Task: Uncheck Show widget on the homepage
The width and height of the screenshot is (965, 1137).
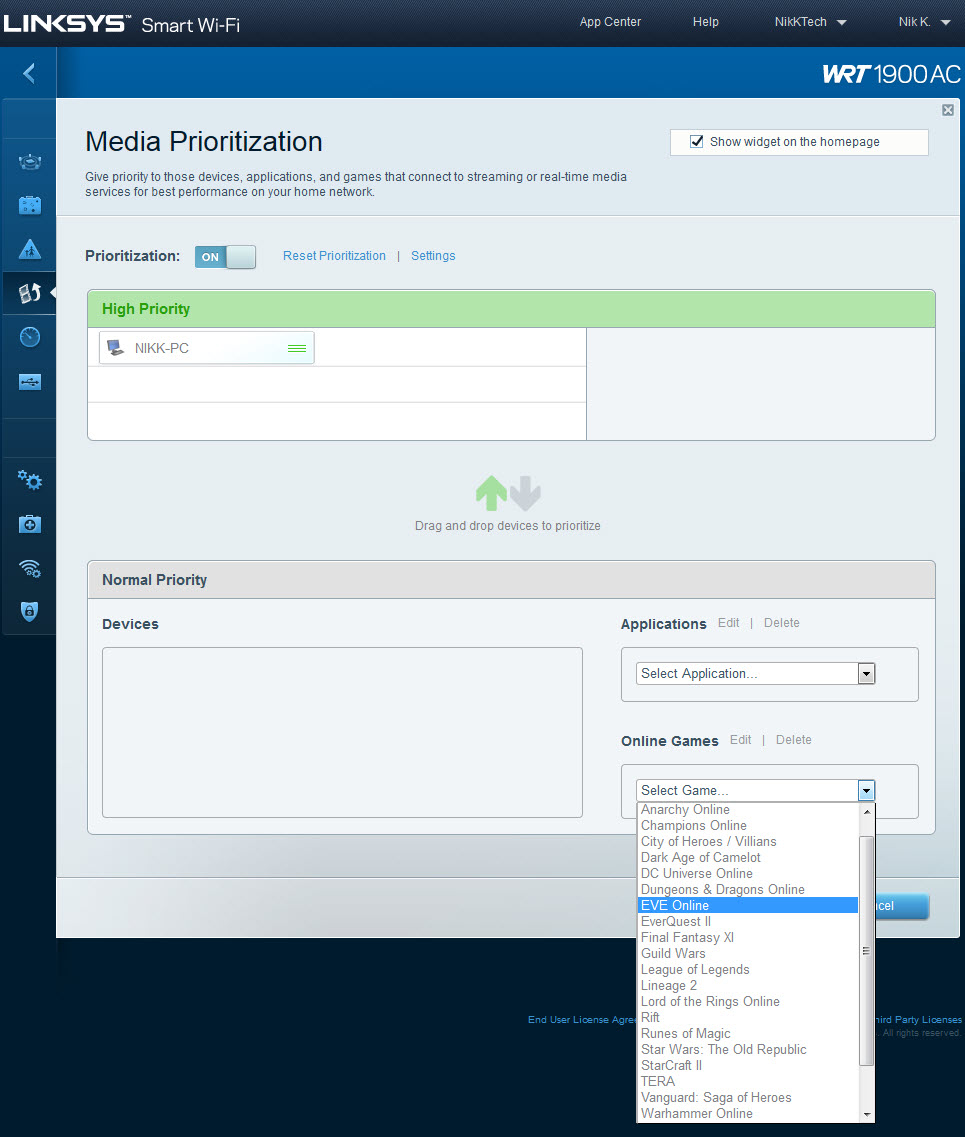Action: point(697,141)
